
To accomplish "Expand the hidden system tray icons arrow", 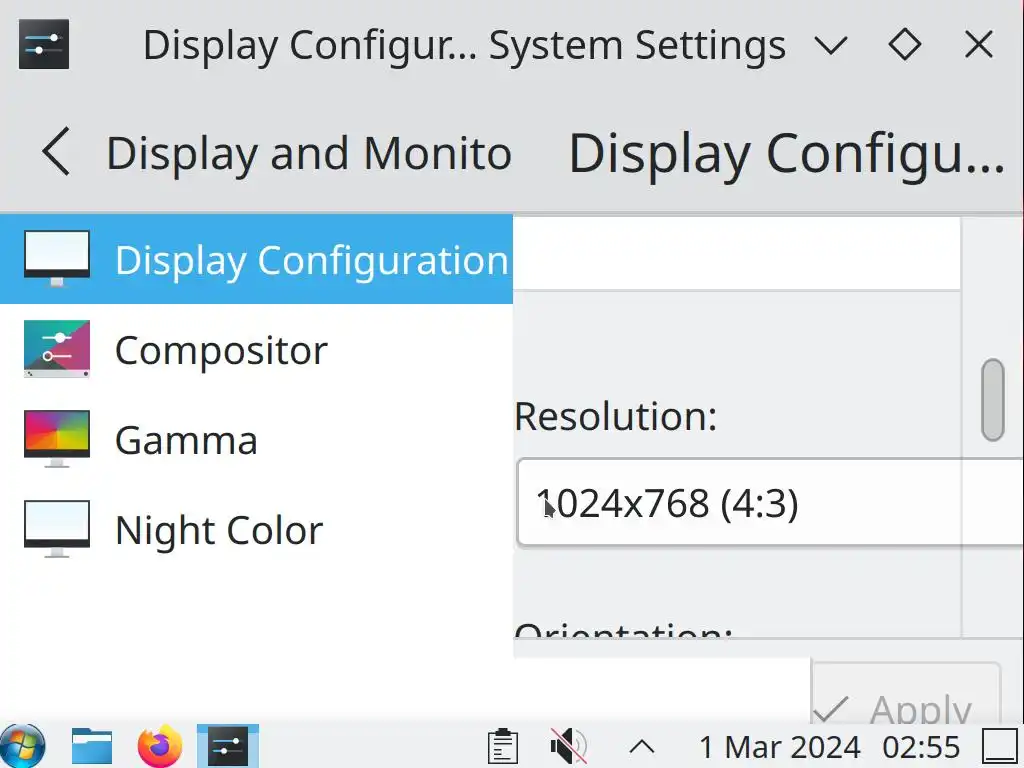I will [641, 746].
